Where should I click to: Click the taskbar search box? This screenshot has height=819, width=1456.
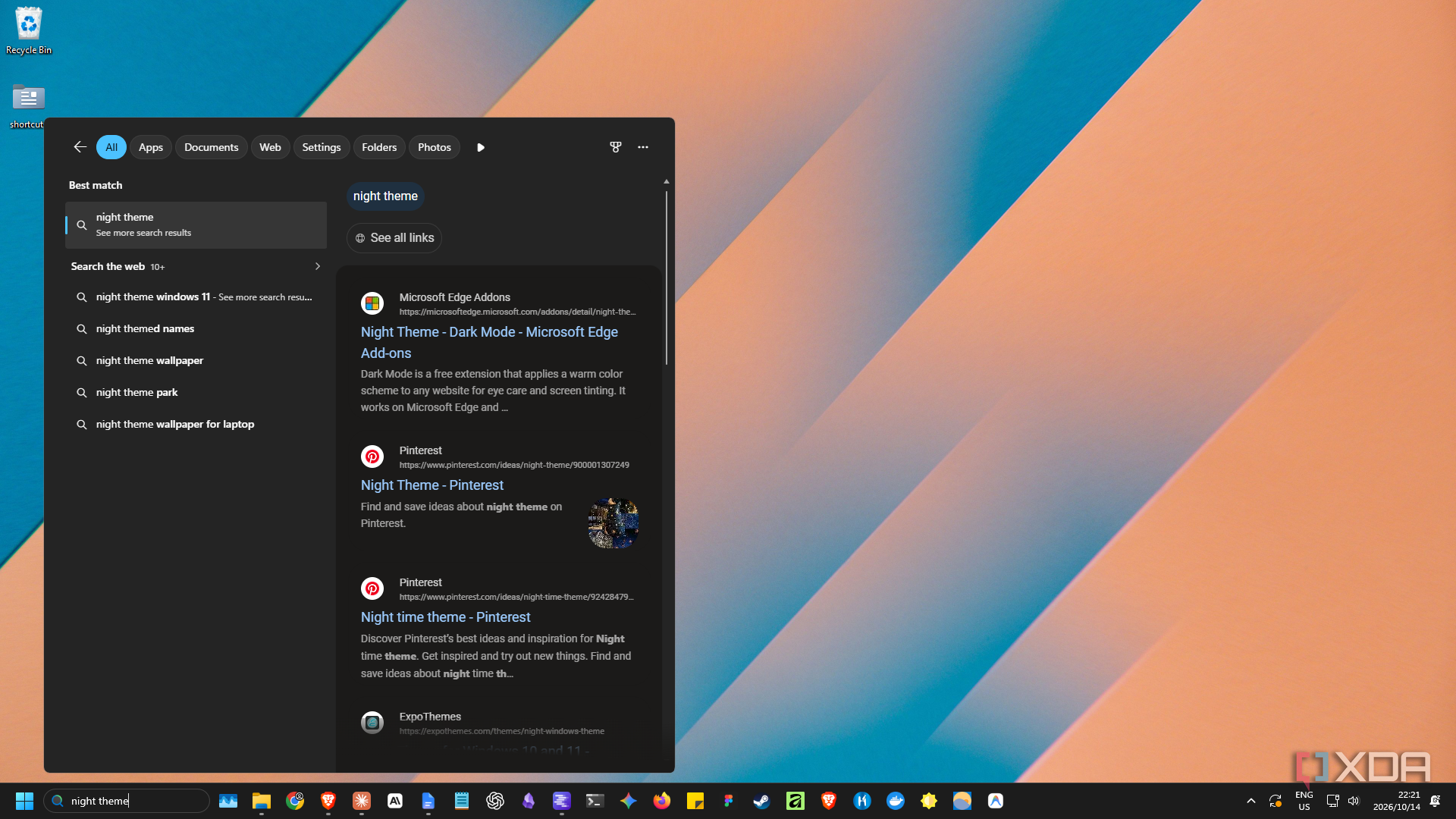(127, 801)
